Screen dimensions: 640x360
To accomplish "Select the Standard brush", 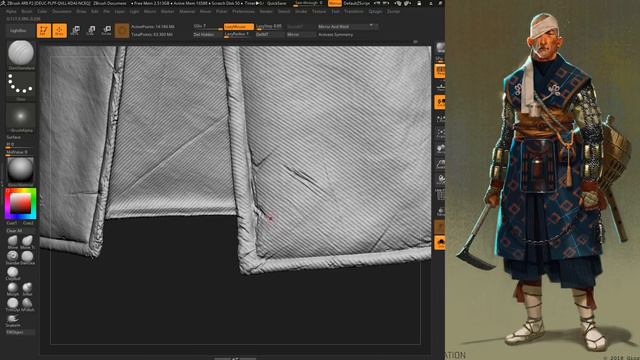I will click(13, 257).
